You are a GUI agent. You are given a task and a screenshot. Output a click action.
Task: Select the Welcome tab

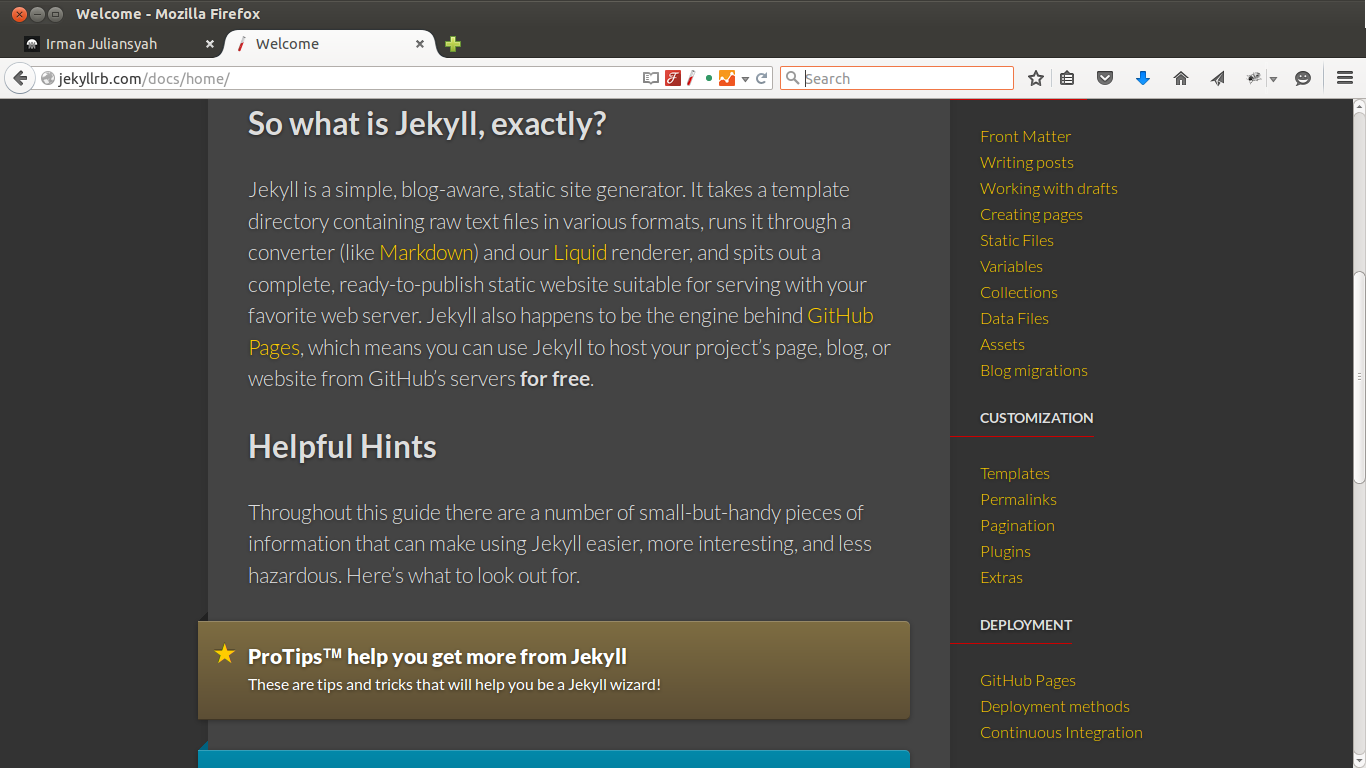point(330,44)
